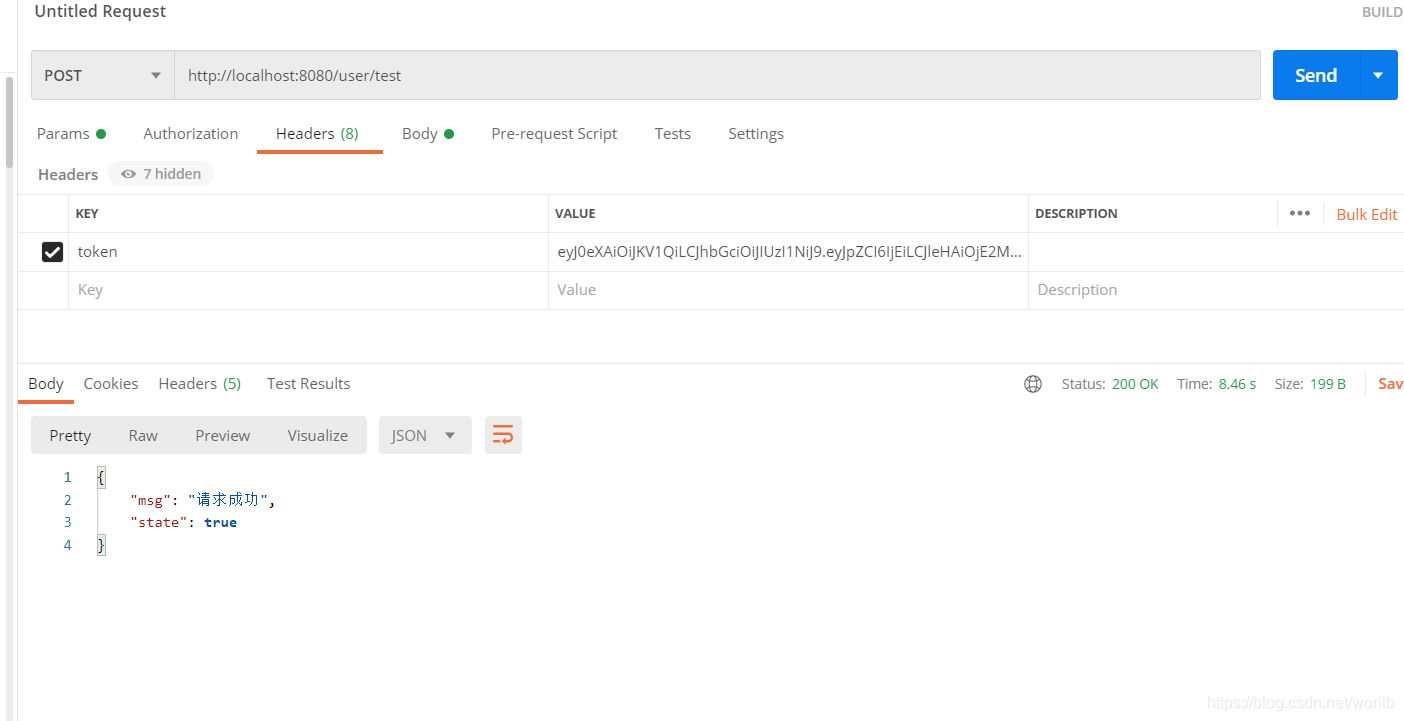This screenshot has height=721, width=1404.
Task: Switch to the Visualize response view
Action: [x=318, y=435]
